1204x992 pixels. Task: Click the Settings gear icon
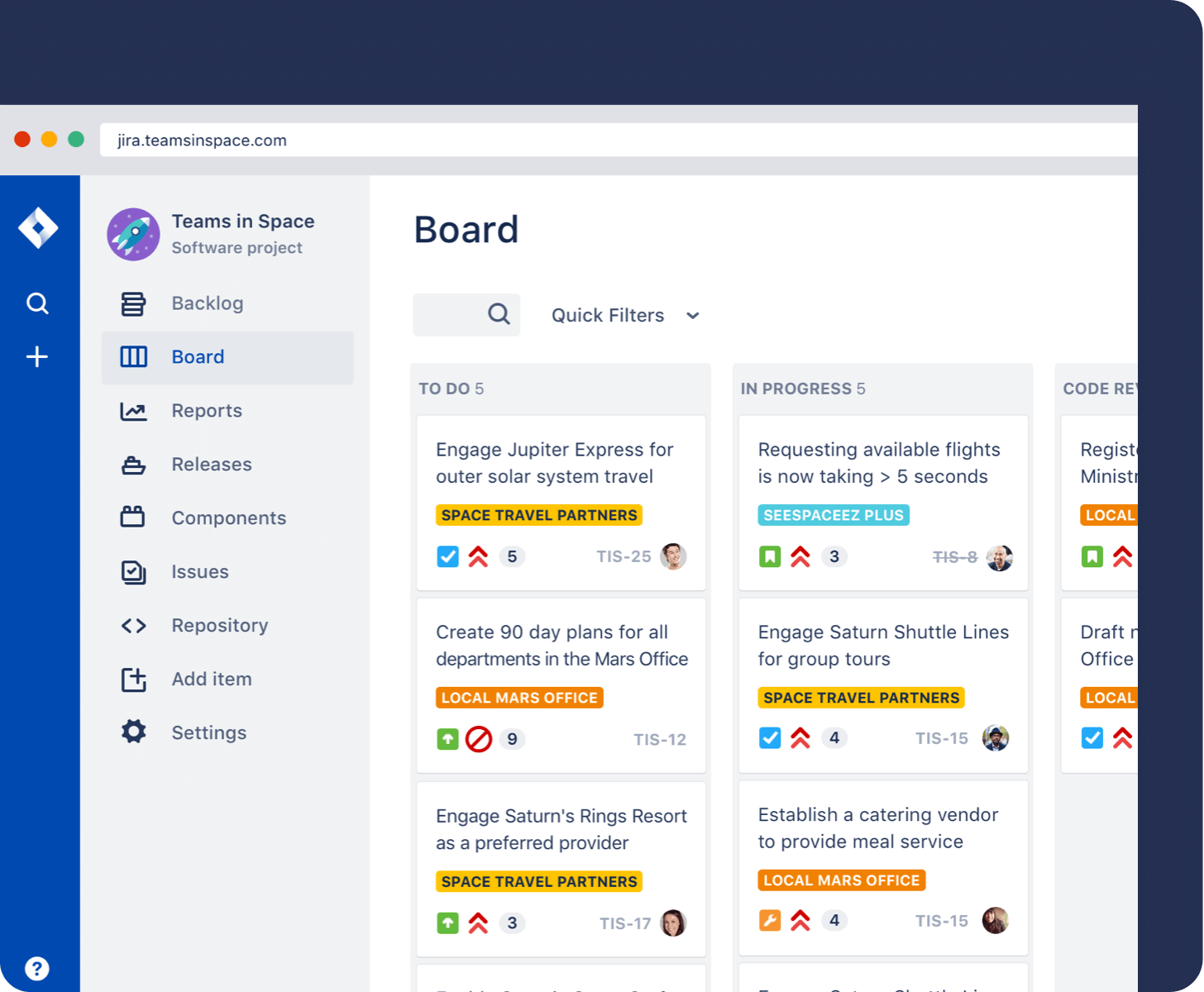(133, 732)
